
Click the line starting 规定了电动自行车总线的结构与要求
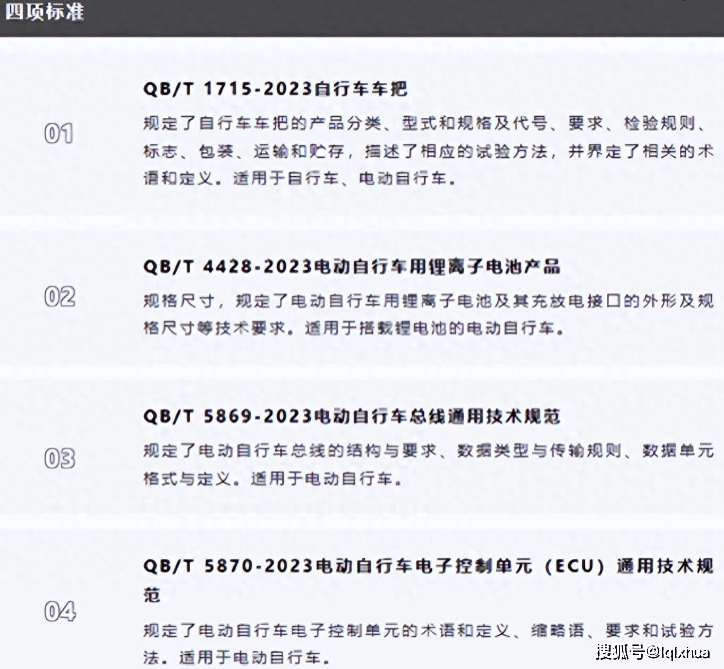coord(428,451)
